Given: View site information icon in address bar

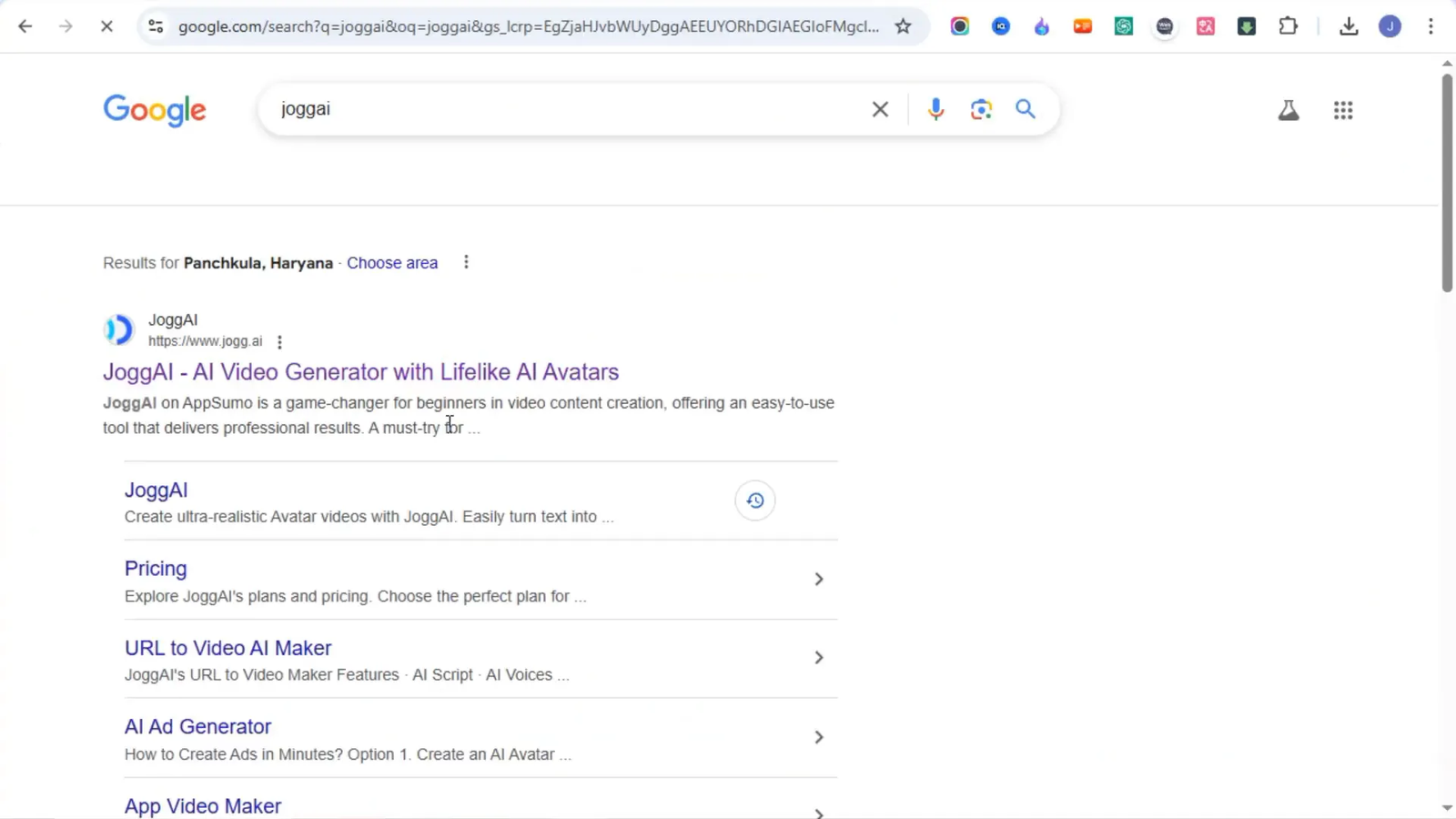Looking at the screenshot, I should point(156,26).
